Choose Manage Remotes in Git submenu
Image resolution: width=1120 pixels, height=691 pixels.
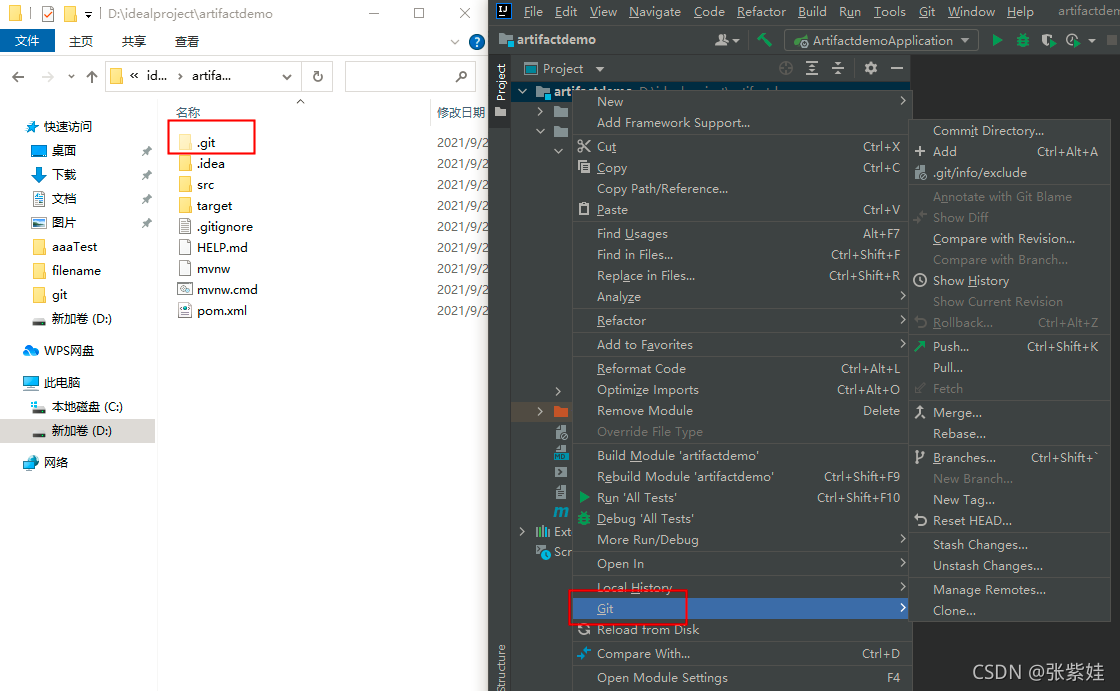point(1009,590)
